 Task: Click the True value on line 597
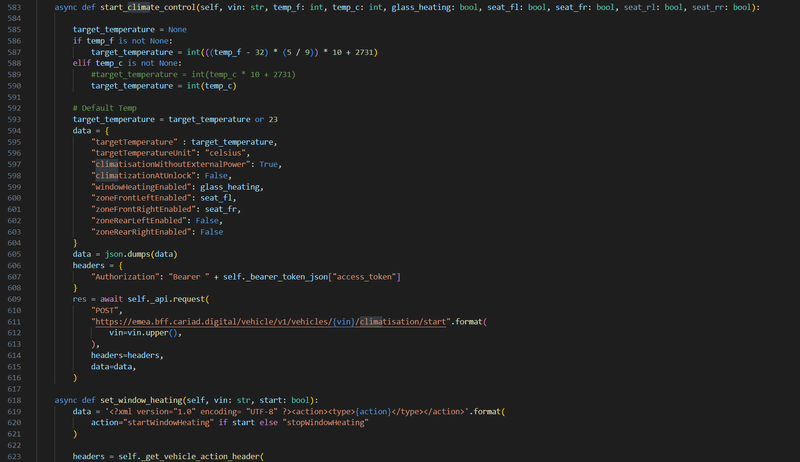[268, 164]
